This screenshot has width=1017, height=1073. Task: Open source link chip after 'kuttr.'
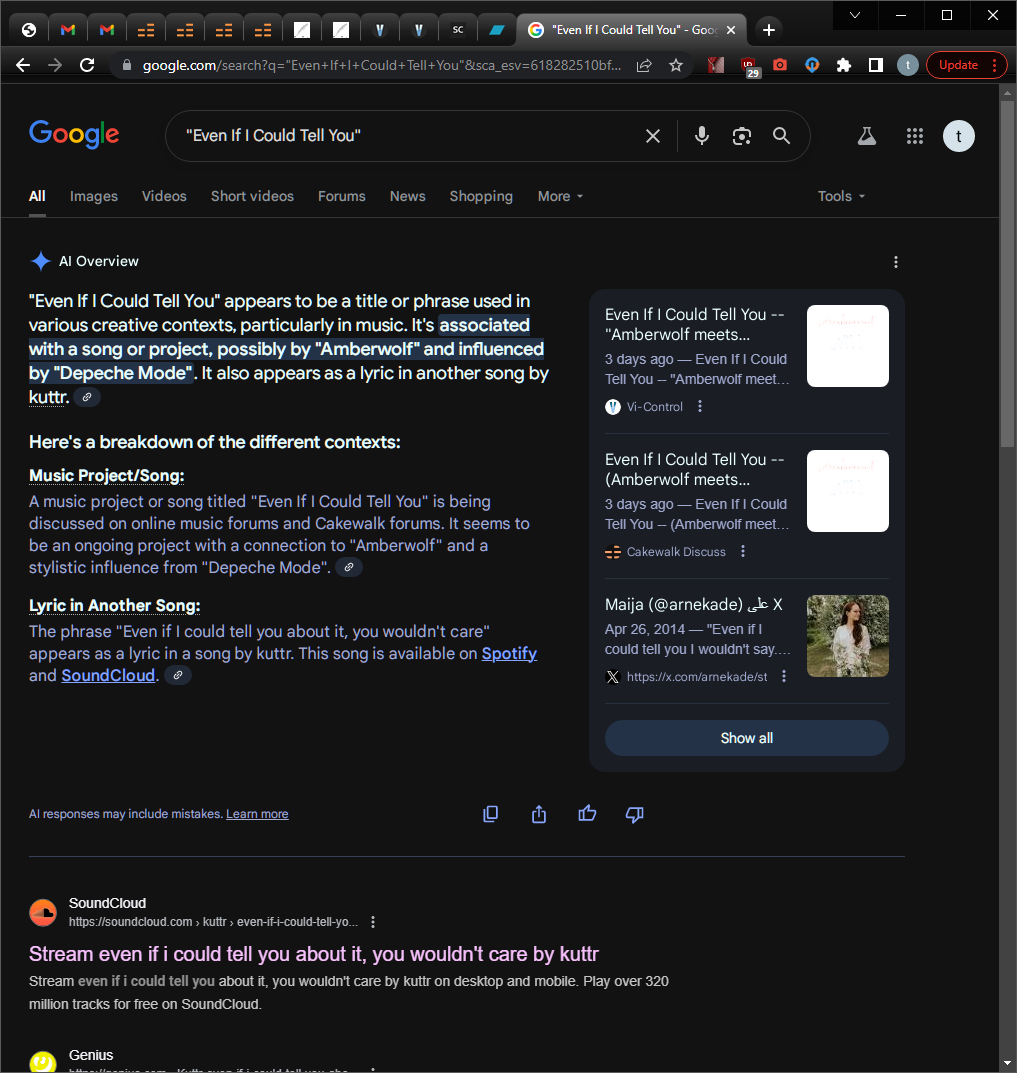click(x=87, y=397)
